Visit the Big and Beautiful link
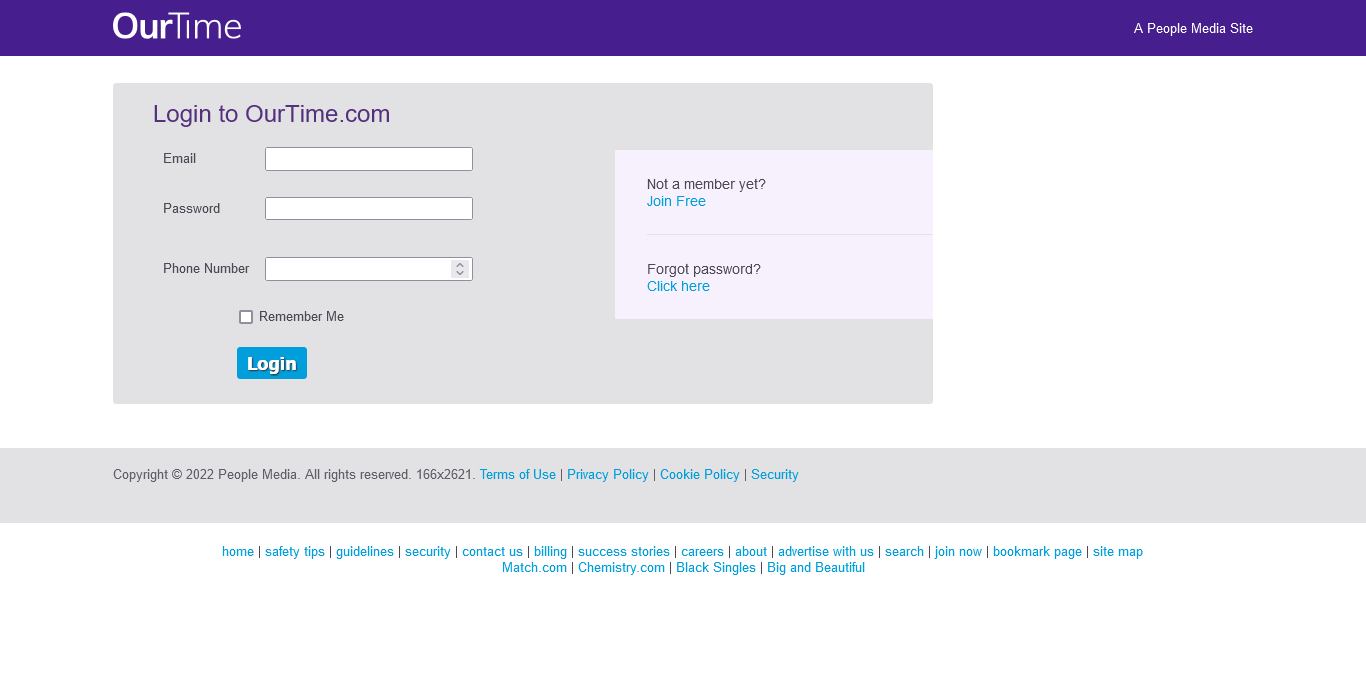1366x683 pixels. click(816, 568)
